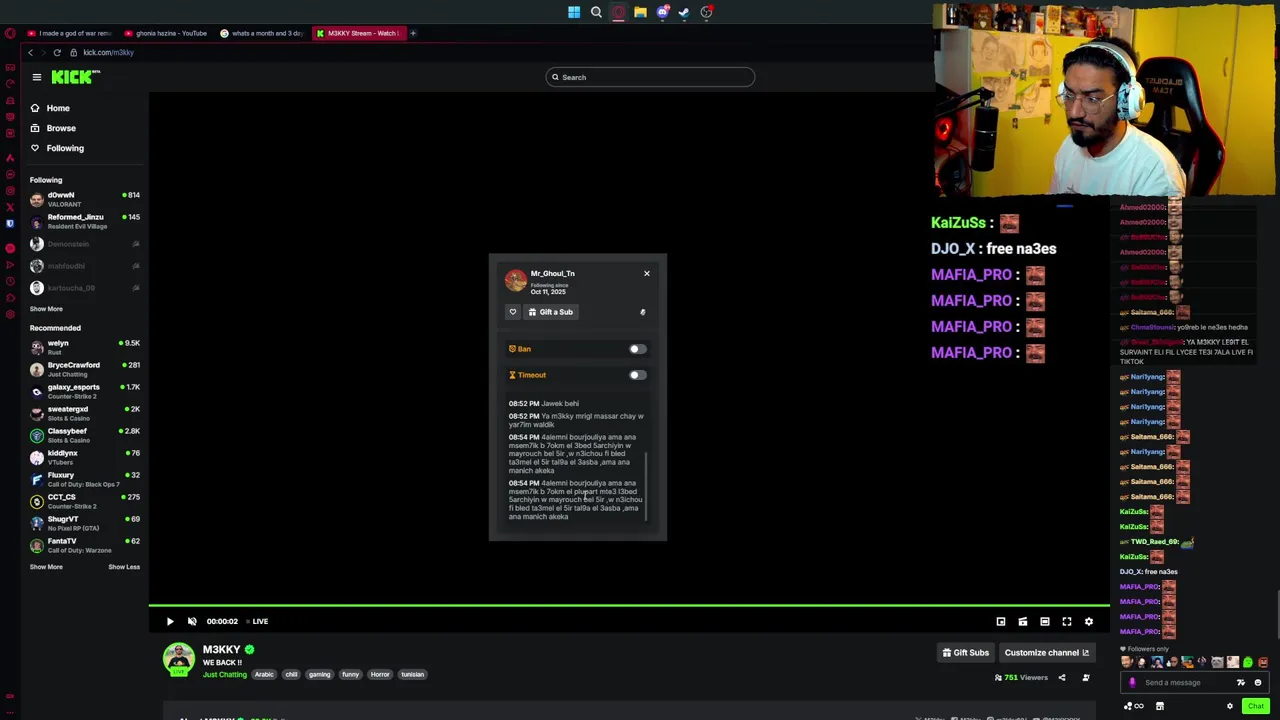1280x720 pixels.
Task: Switch to ghonia hazina YouTube tab
Action: 166,33
